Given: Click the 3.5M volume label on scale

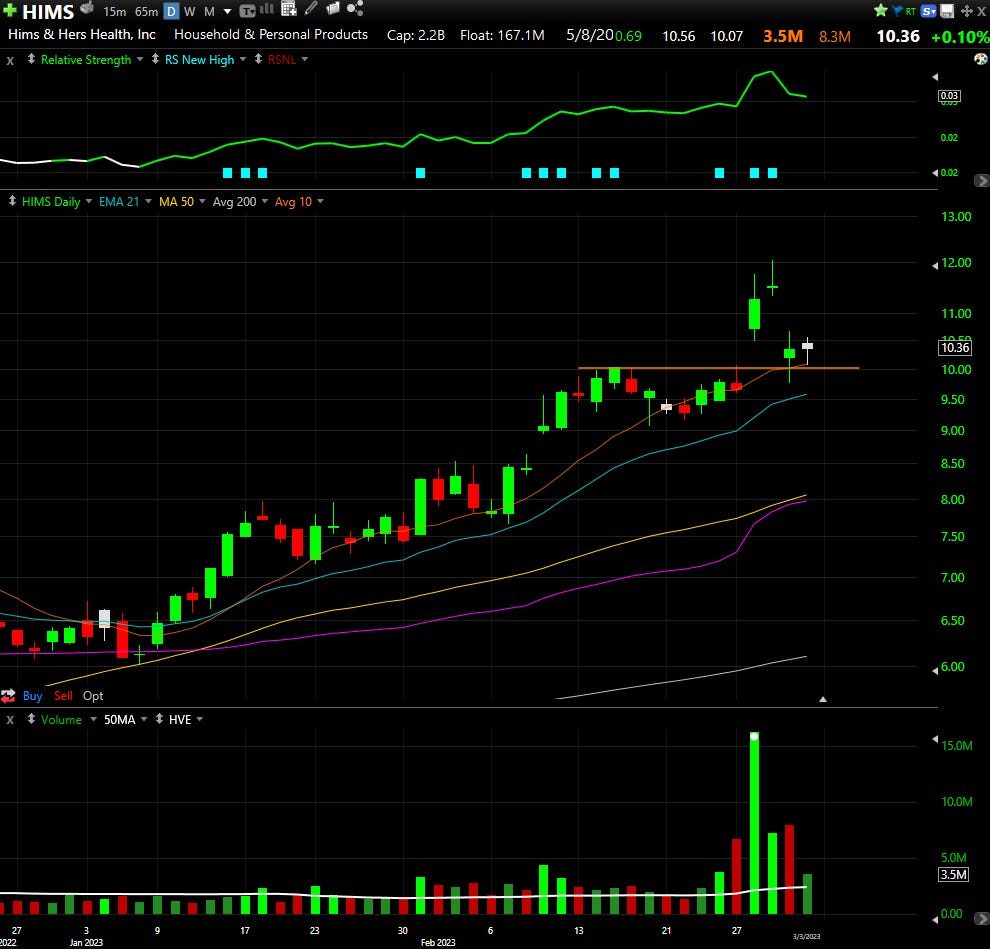Looking at the screenshot, I should coord(953,874).
